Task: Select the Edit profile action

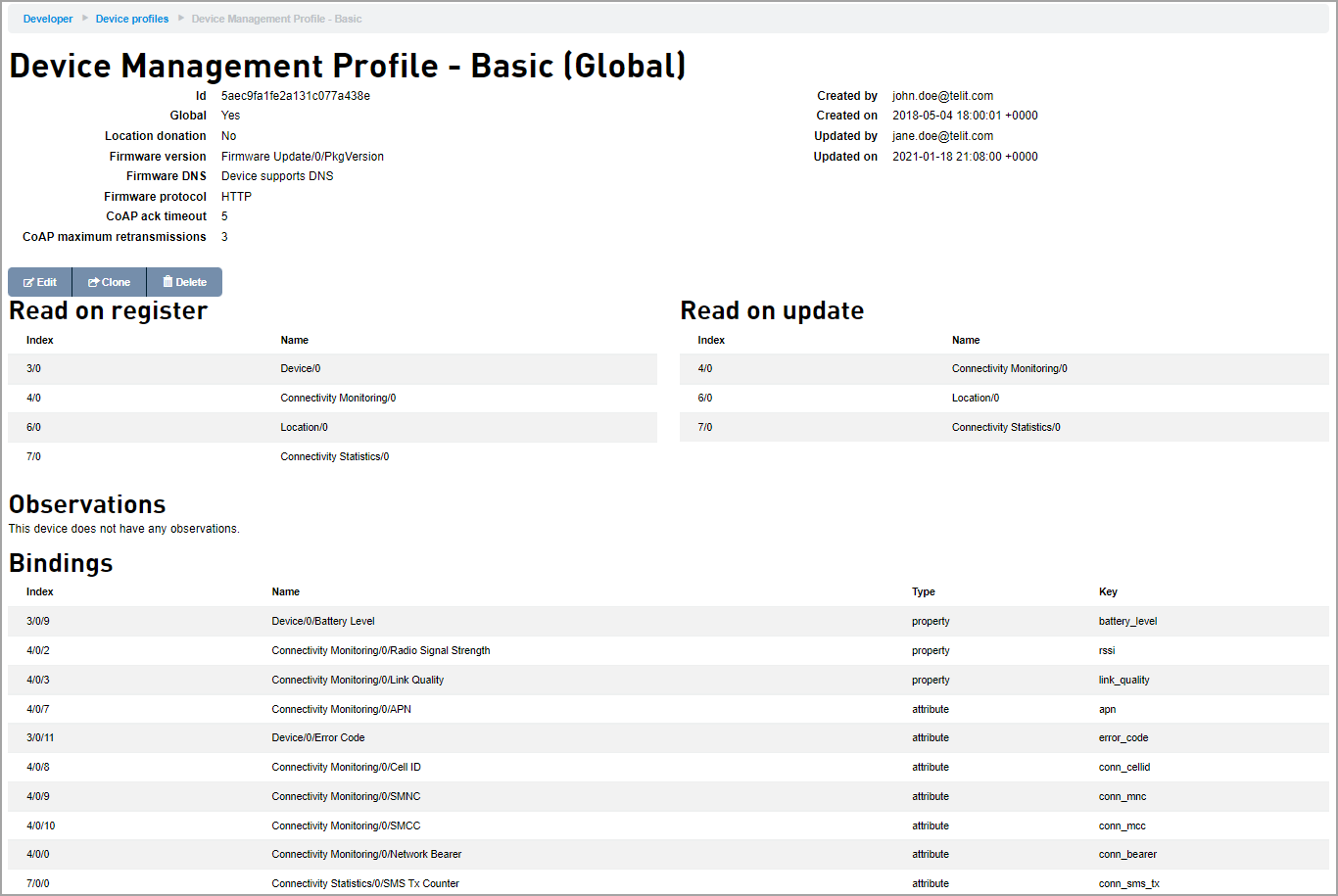Action: click(39, 281)
